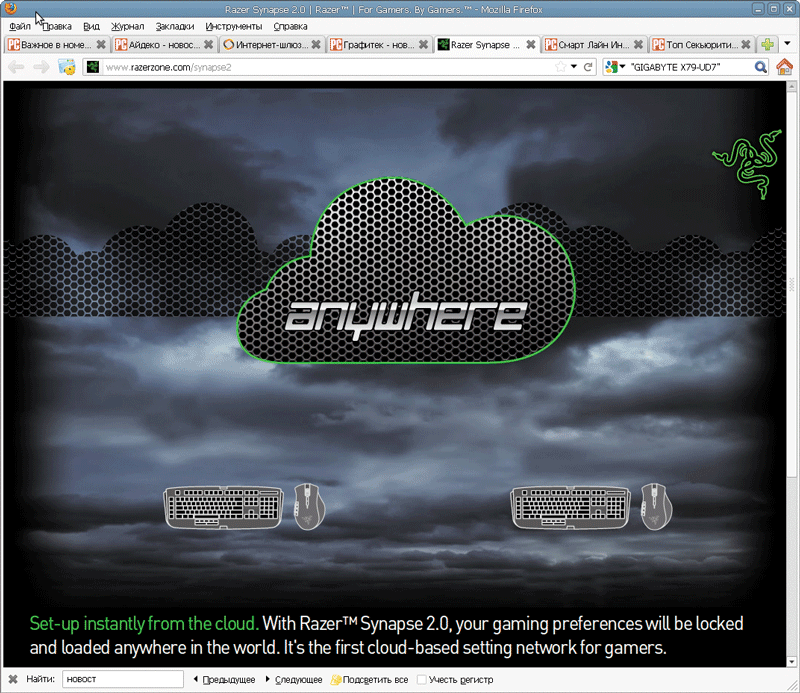
Task: Click 'Set-up instantly from the cloud.' text
Action: click(x=144, y=624)
